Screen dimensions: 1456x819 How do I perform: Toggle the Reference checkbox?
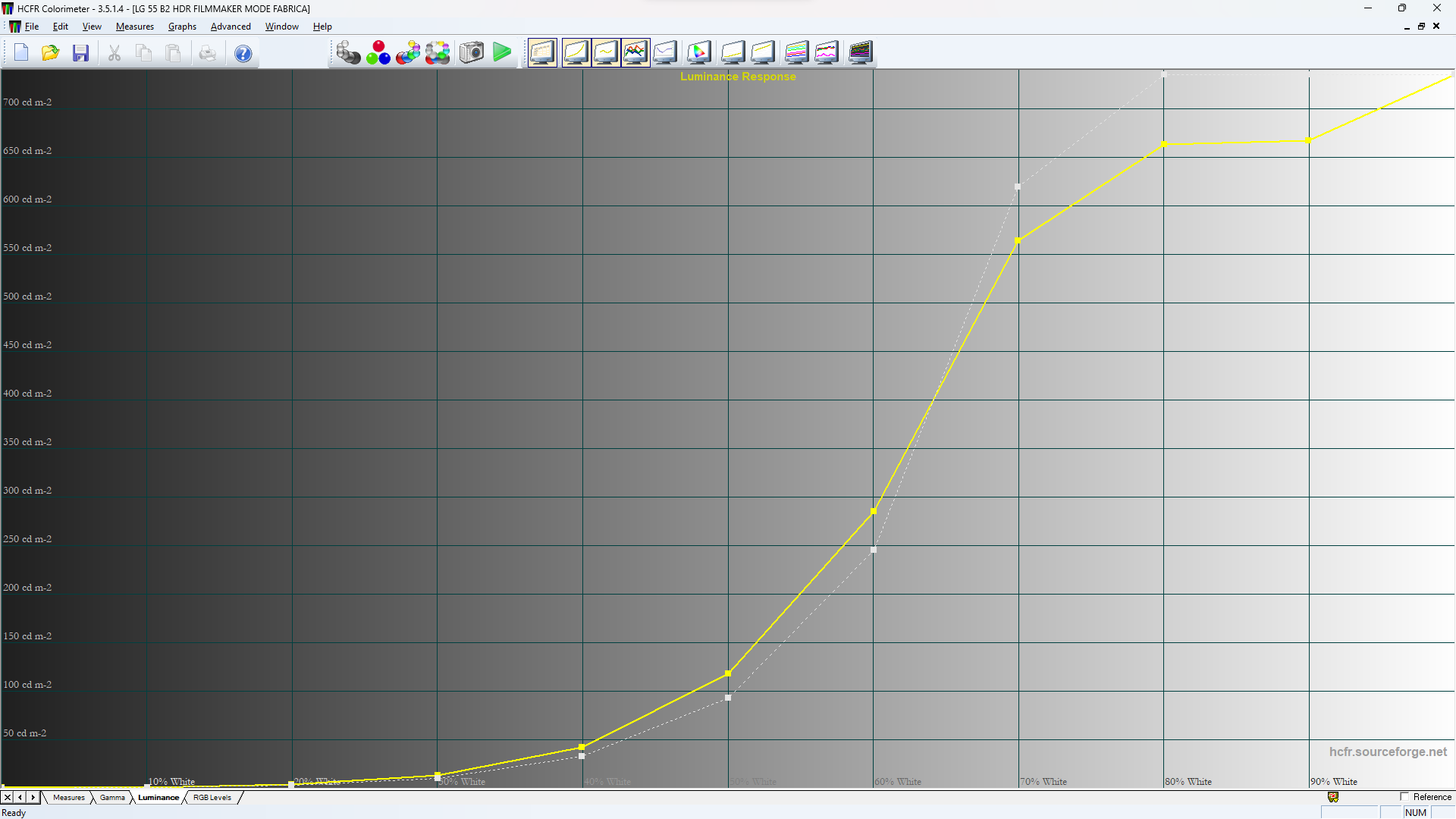1404,797
